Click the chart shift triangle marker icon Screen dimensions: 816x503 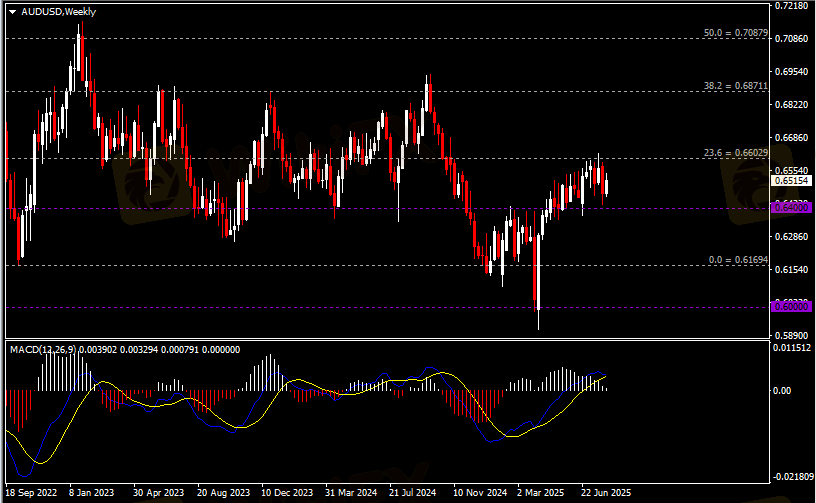[11, 10]
